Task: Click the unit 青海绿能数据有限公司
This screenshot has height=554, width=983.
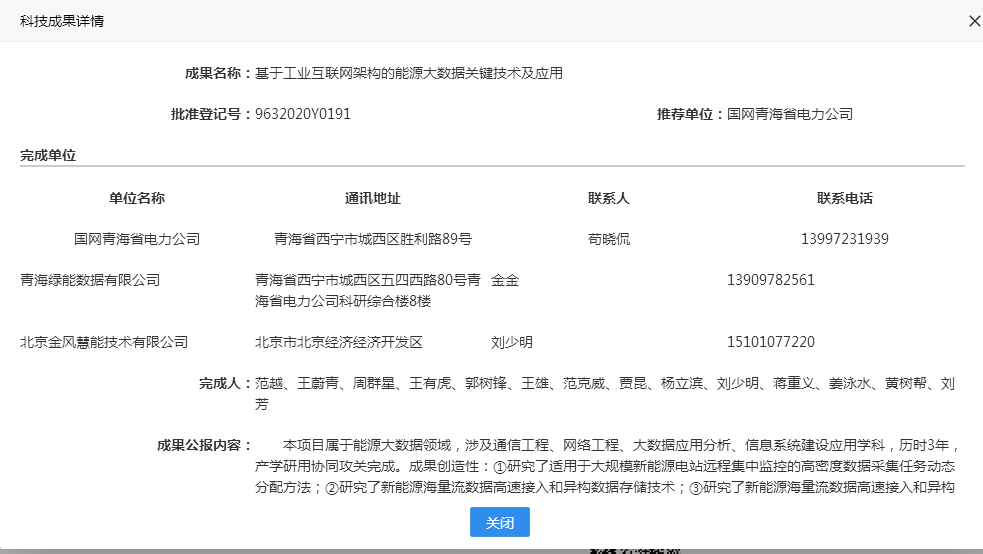Action: click(90, 280)
